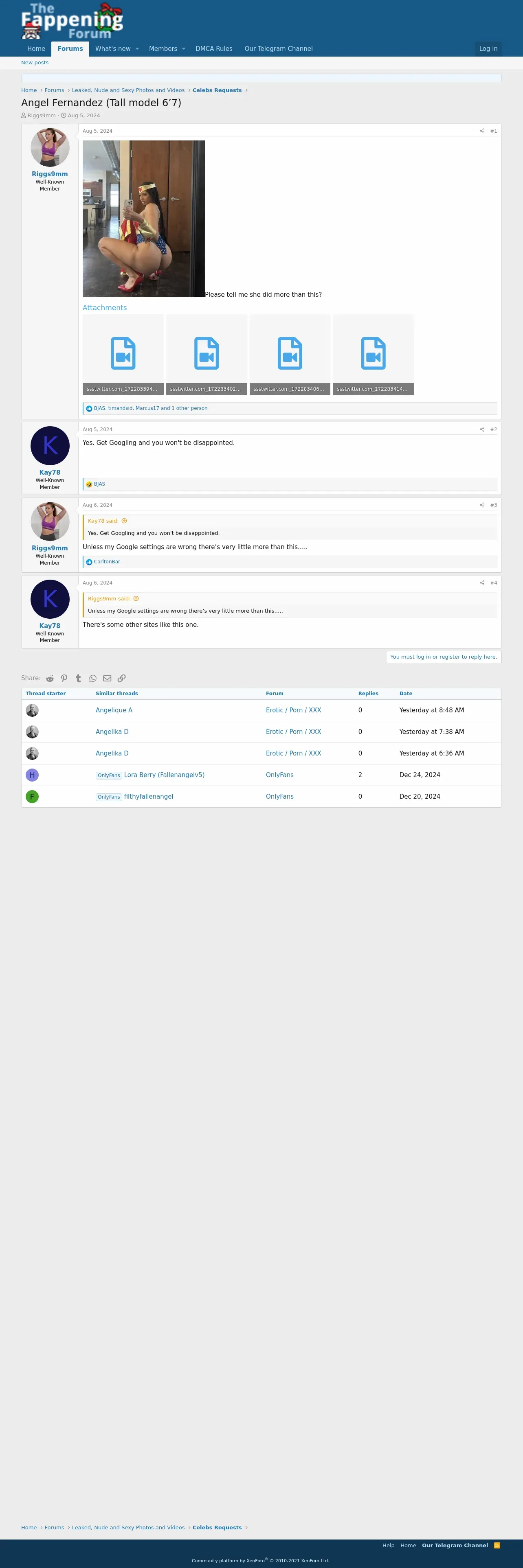The width and height of the screenshot is (523, 1568).
Task: Open the green F avatar in similar threads
Action: pyautogui.click(x=32, y=796)
